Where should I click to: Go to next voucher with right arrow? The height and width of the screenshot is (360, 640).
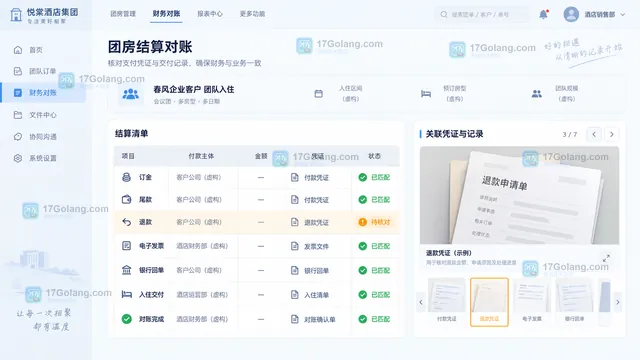click(x=611, y=134)
